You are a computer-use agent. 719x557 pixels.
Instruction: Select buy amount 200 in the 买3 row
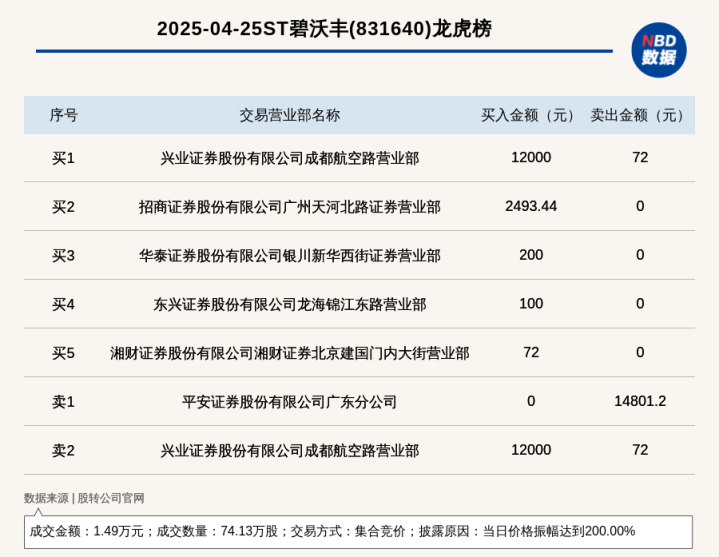pyautogui.click(x=531, y=255)
